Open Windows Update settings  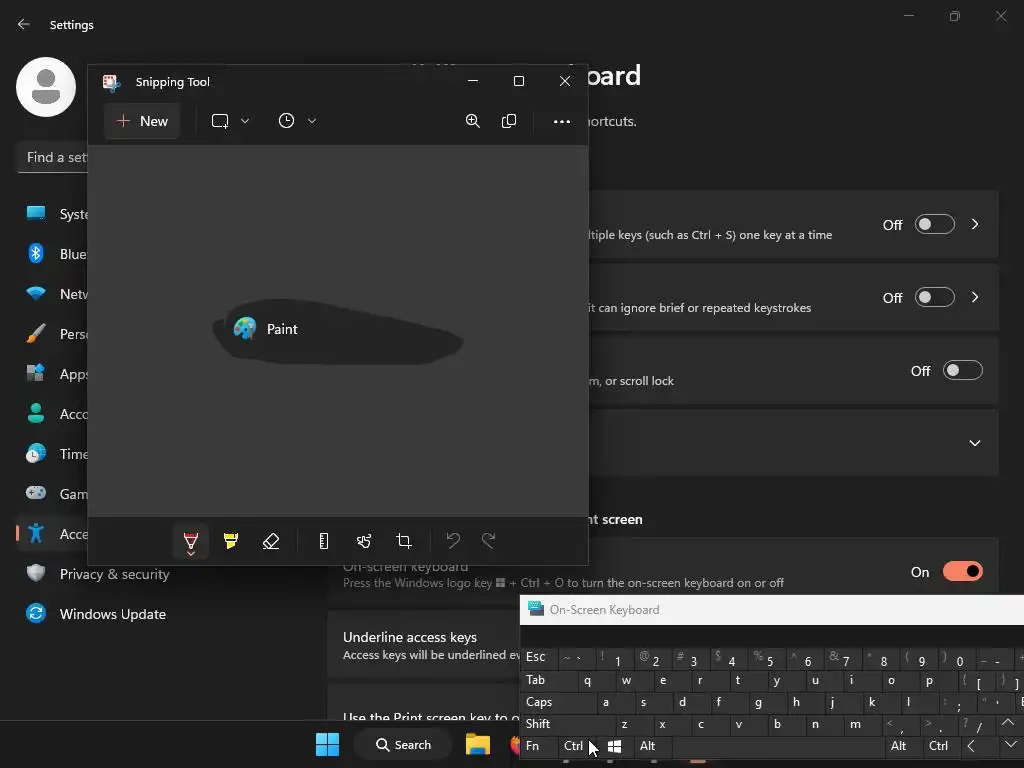click(96, 614)
